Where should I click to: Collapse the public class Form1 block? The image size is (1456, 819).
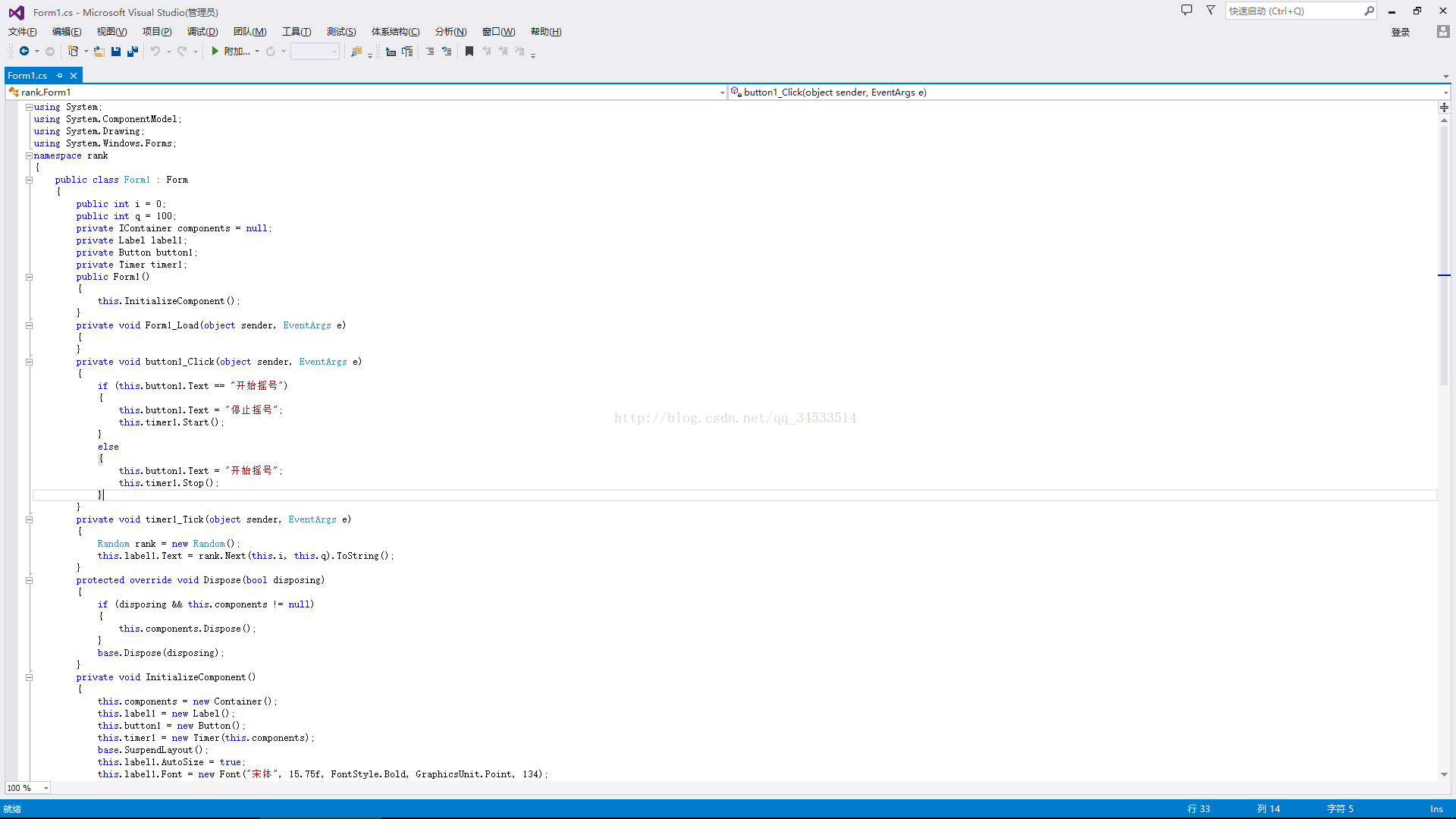pyautogui.click(x=29, y=180)
